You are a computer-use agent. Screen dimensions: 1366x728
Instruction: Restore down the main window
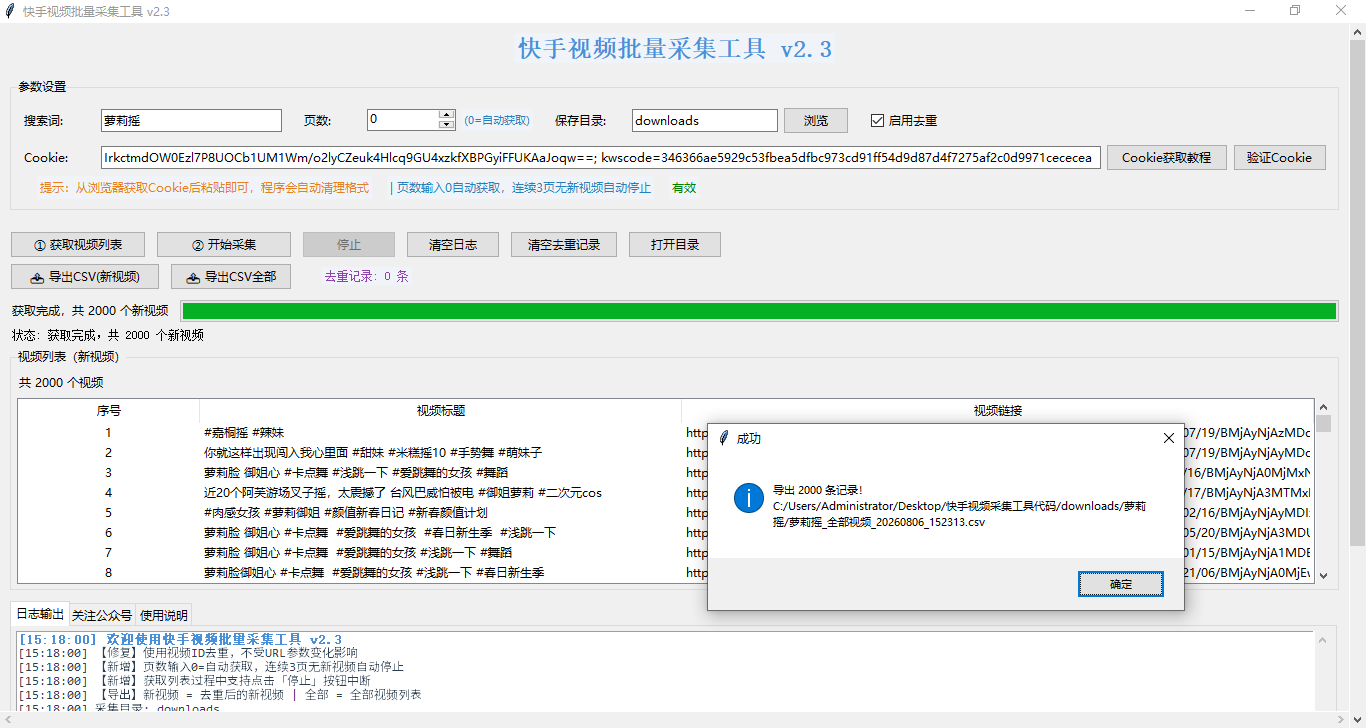pos(1296,10)
